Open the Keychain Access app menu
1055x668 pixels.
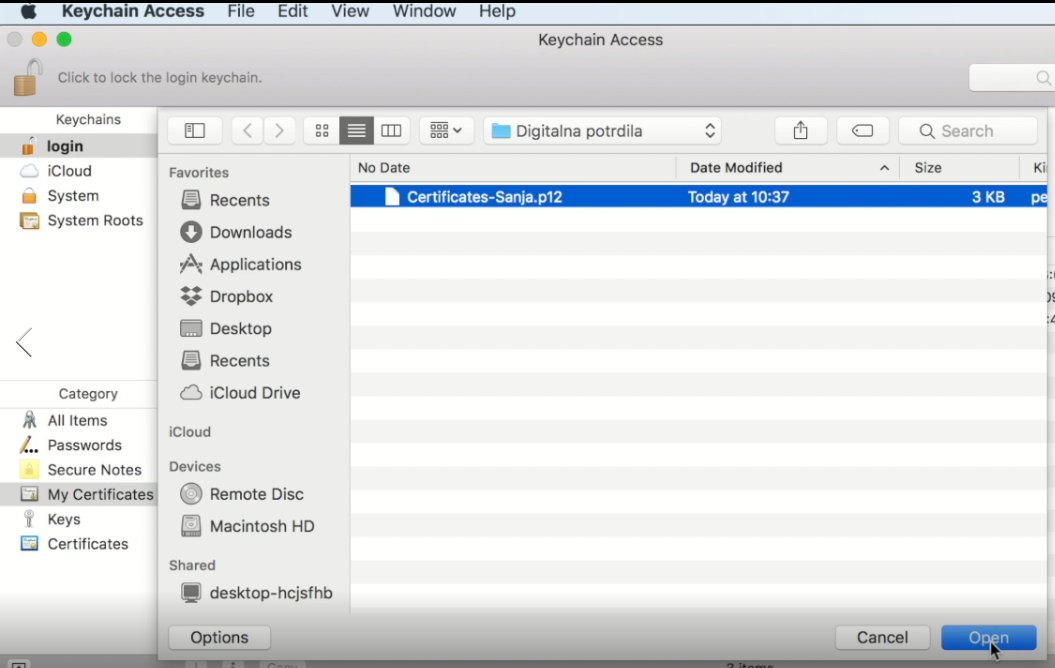133,11
